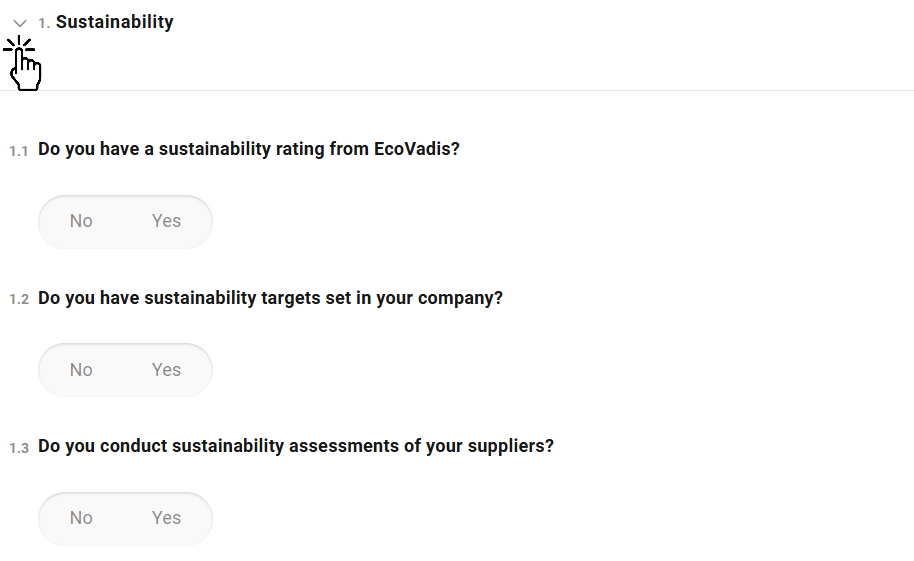Answer No to supplier sustainability assessments
Image resolution: width=914 pixels, height=561 pixels.
81,518
